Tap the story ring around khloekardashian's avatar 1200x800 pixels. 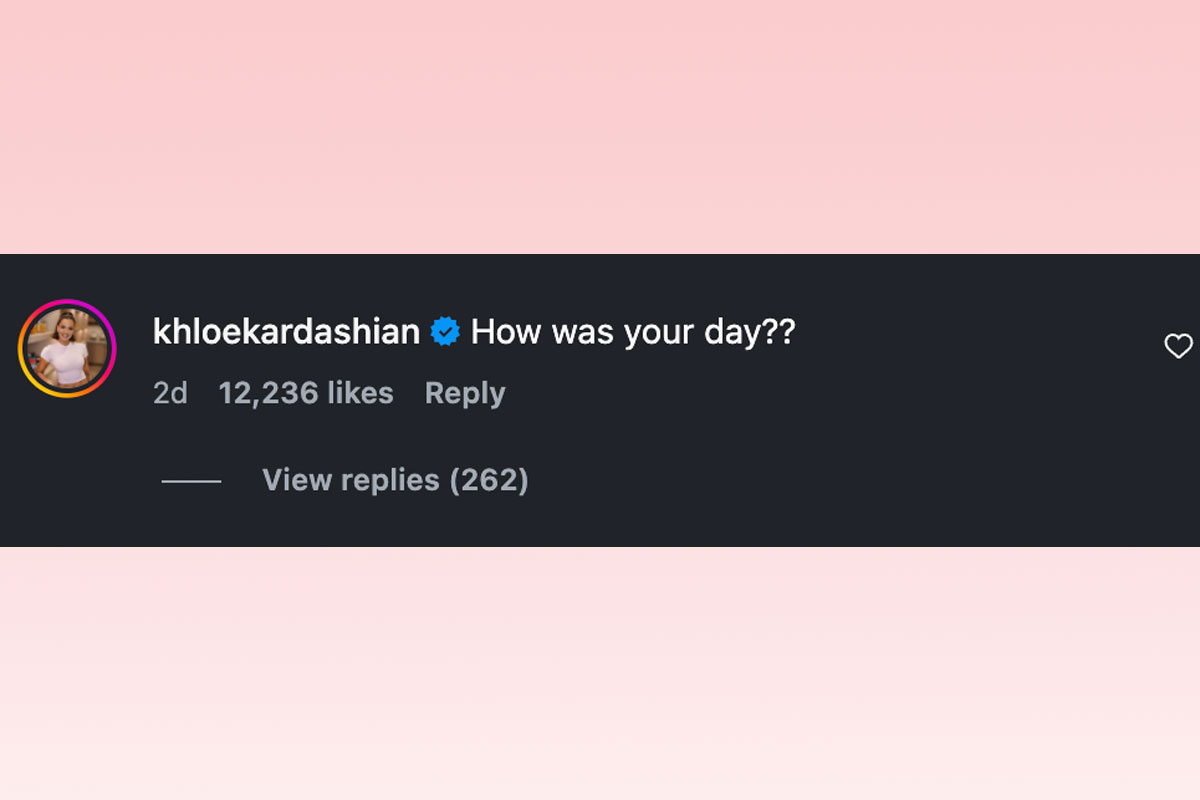[x=66, y=300]
